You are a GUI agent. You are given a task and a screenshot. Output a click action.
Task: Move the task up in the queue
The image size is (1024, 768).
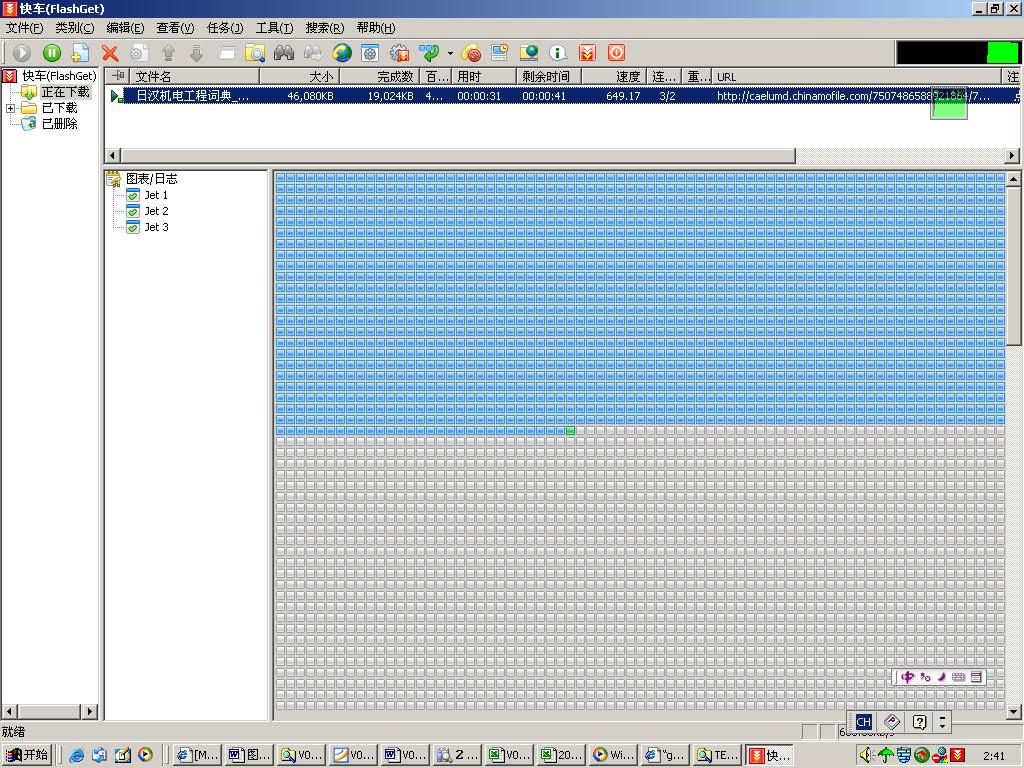(168, 53)
